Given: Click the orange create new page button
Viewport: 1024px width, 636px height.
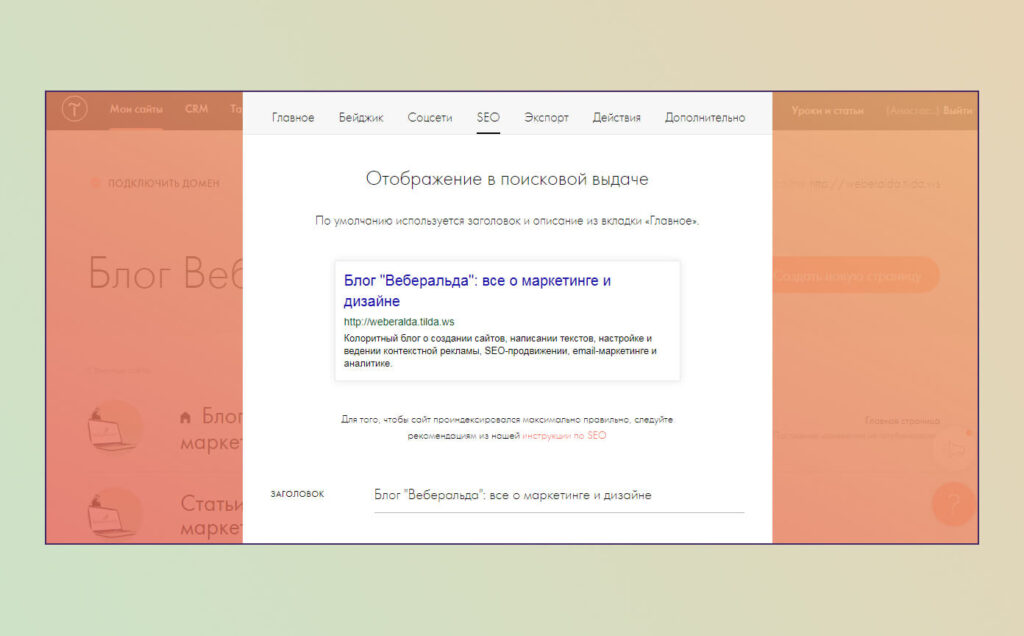Looking at the screenshot, I should pos(855,276).
